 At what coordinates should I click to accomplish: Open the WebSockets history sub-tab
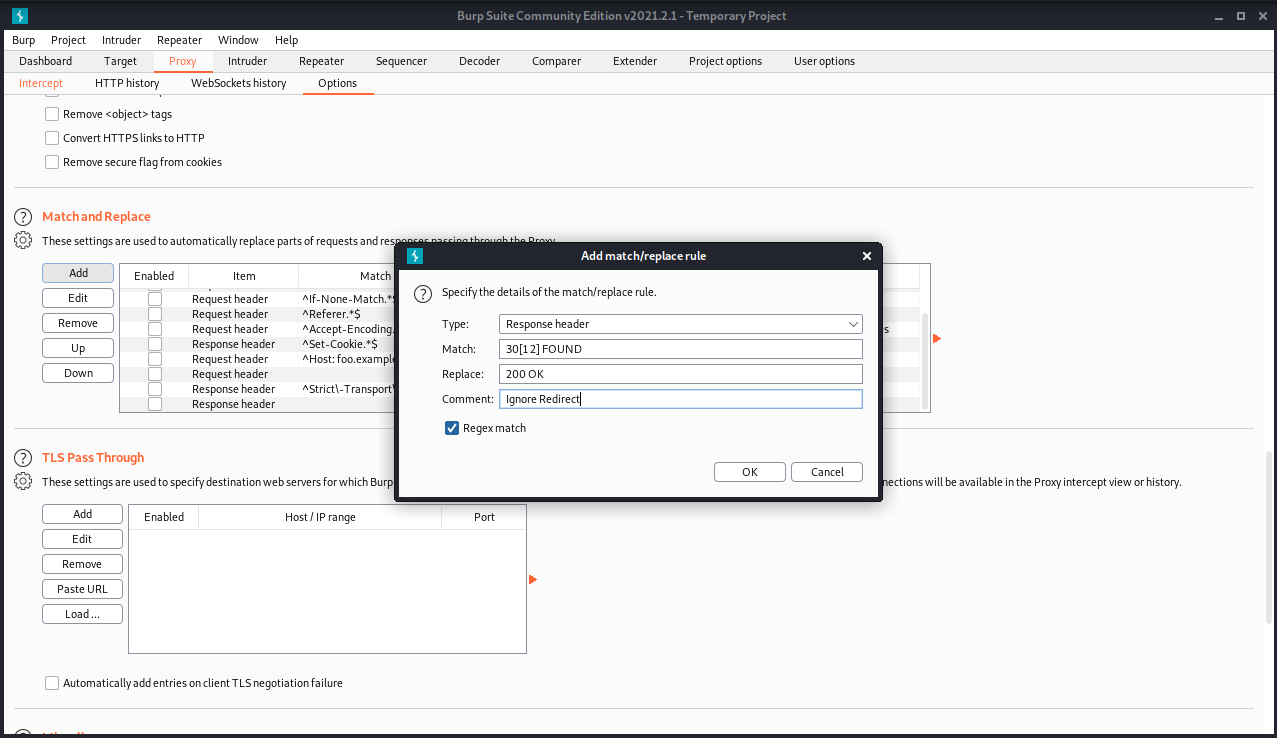(239, 83)
